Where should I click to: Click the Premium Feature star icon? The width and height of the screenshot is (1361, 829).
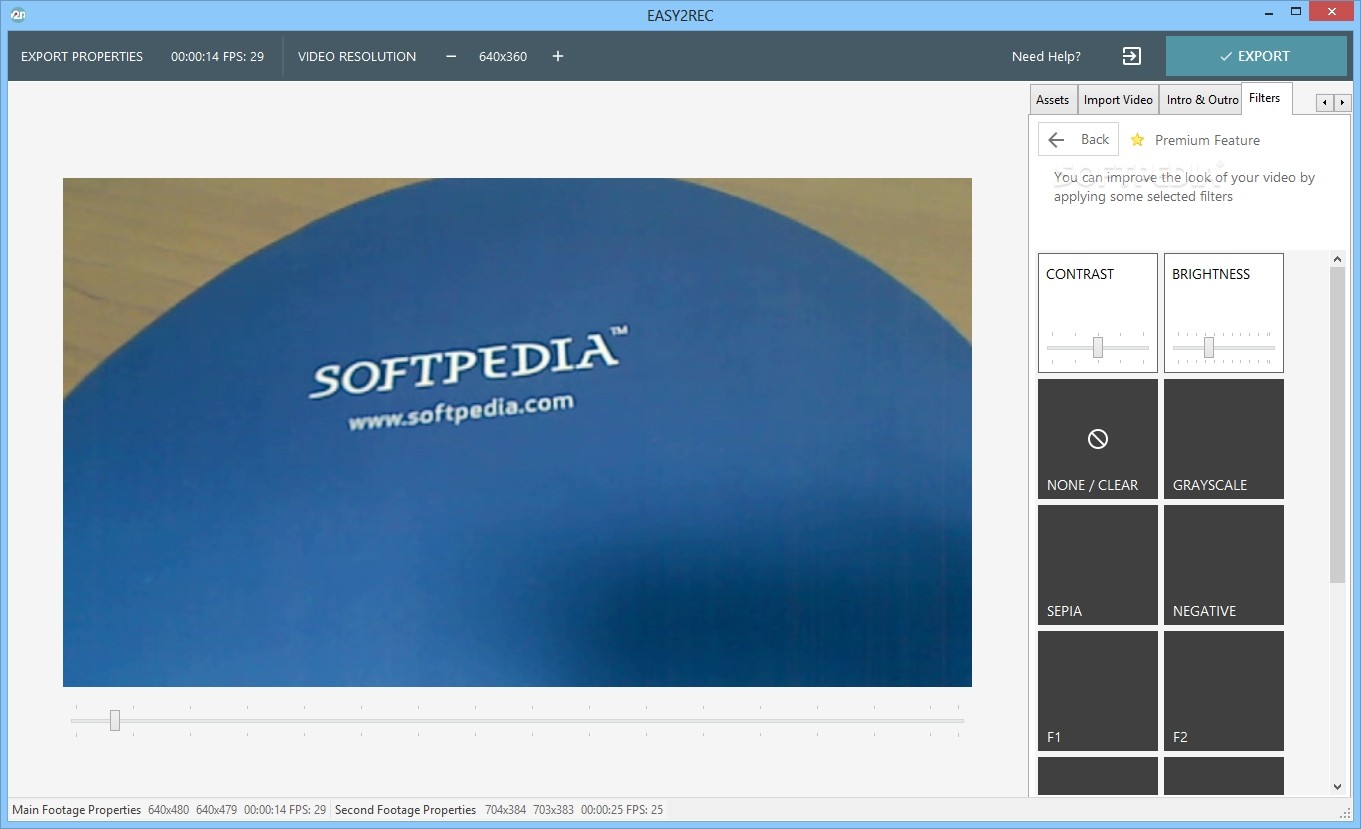point(1137,140)
